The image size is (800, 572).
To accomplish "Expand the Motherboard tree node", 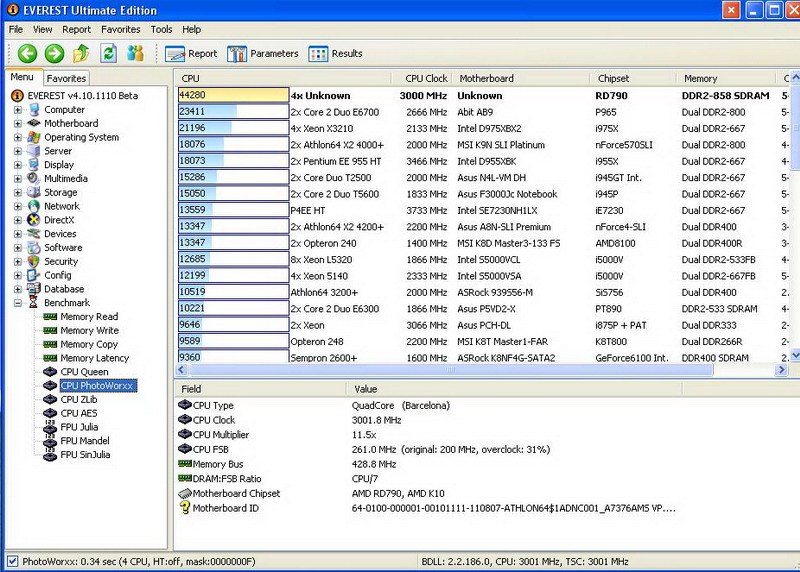I will [x=17, y=123].
